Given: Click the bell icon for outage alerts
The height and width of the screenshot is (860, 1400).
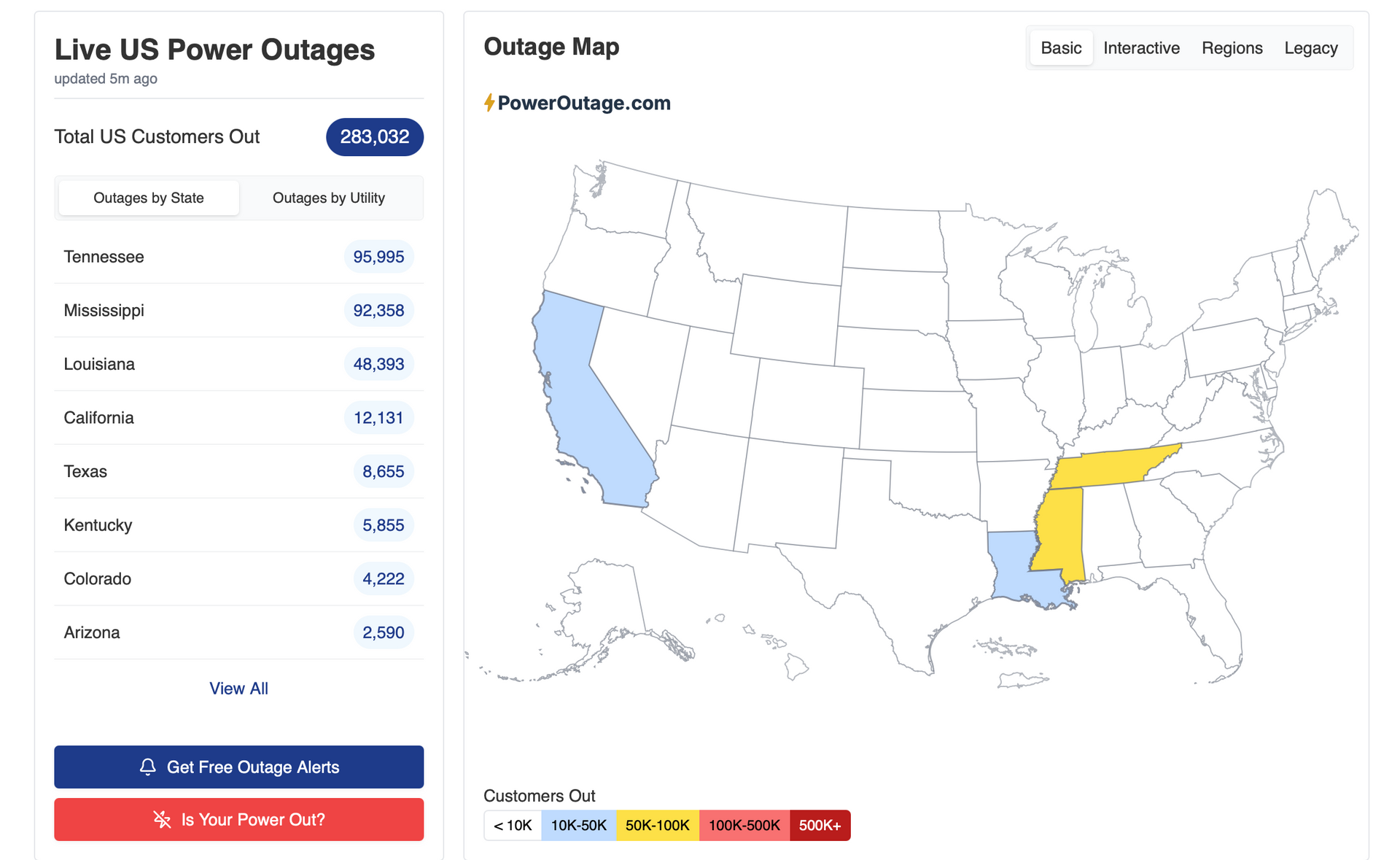Looking at the screenshot, I should (148, 767).
